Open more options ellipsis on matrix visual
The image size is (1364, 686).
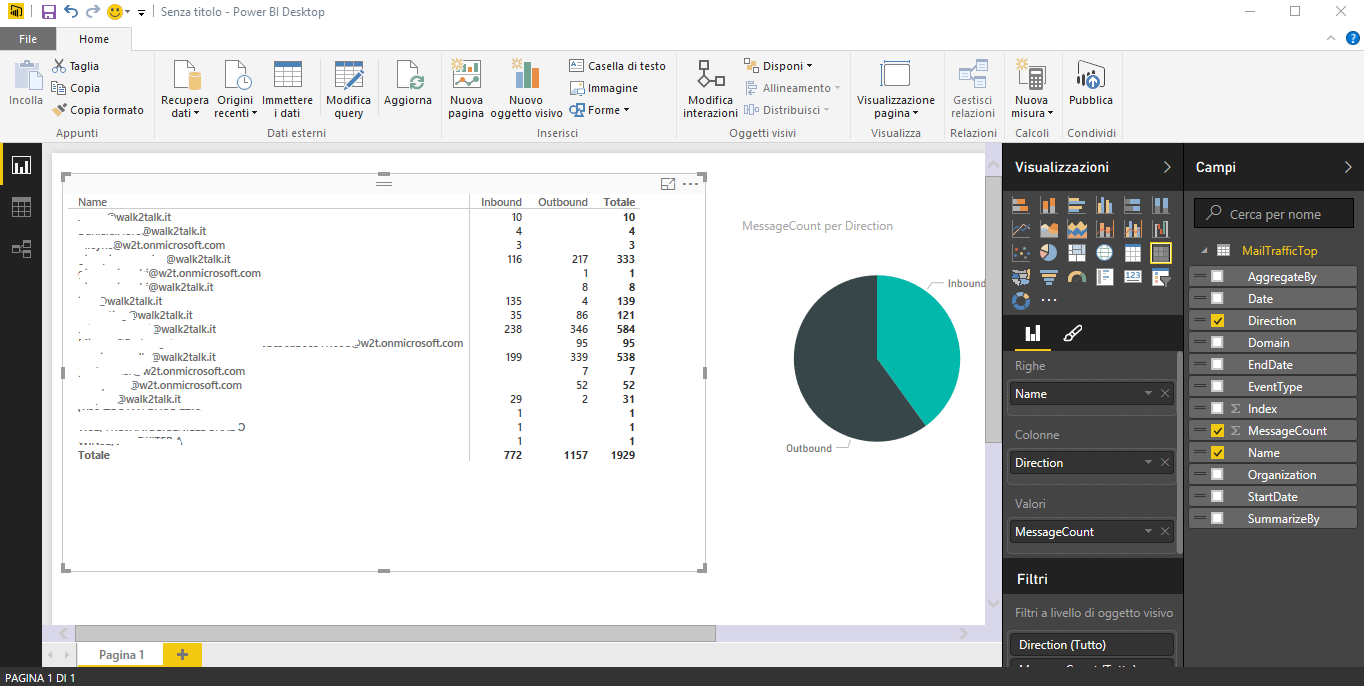tap(690, 184)
